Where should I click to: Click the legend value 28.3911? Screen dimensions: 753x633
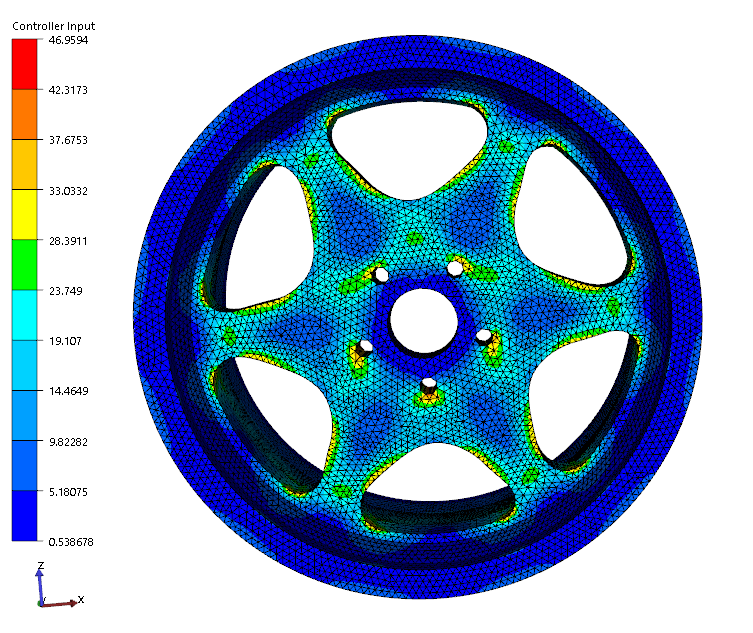point(68,241)
